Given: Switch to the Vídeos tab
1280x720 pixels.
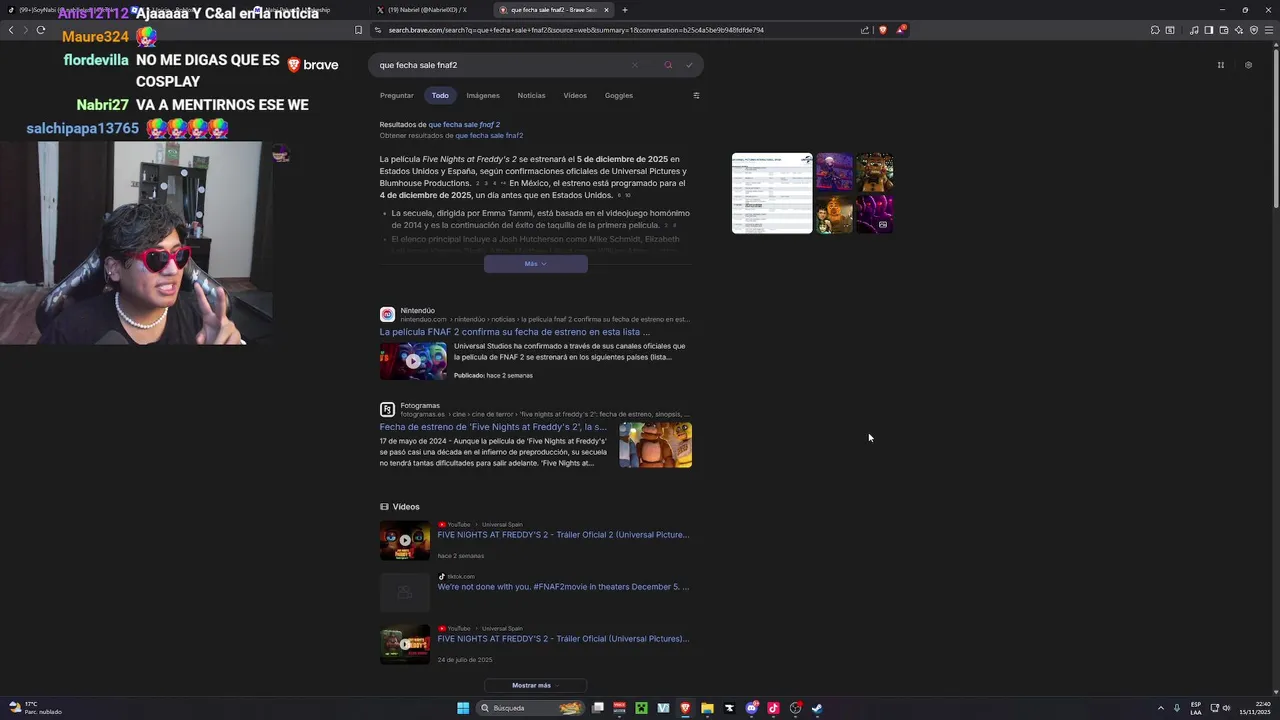Looking at the screenshot, I should (575, 96).
